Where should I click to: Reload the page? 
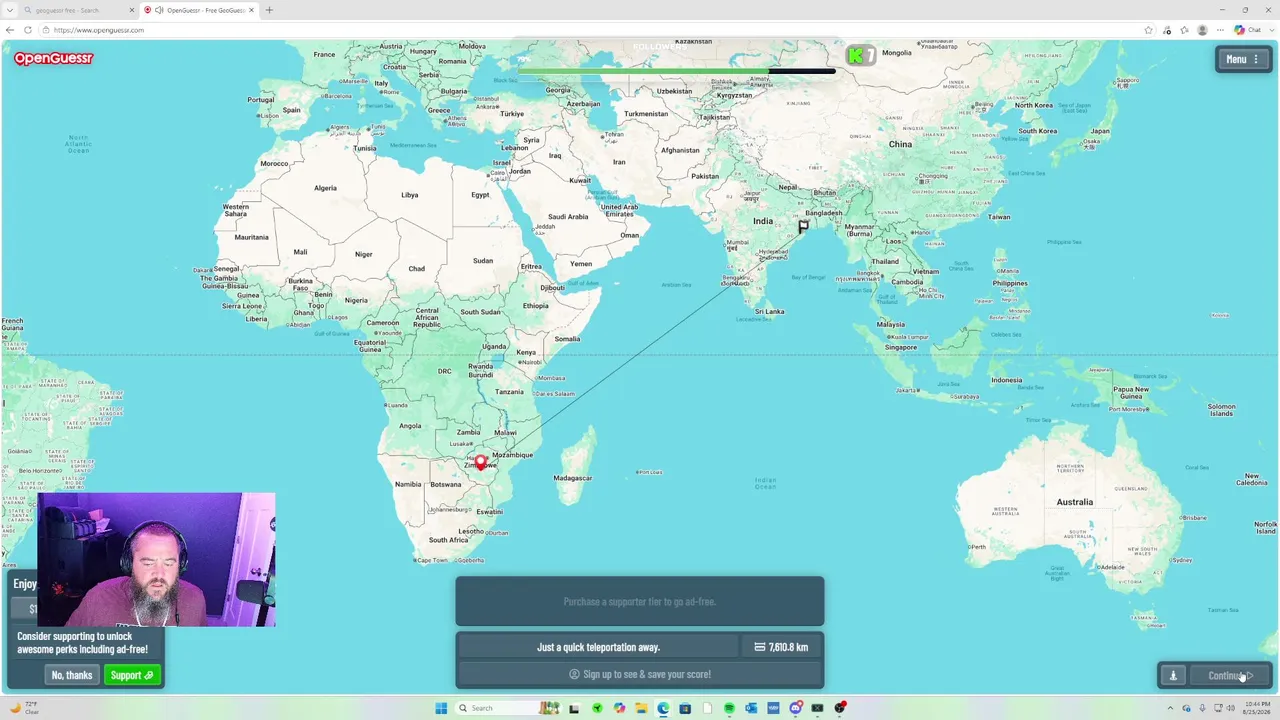pyautogui.click(x=27, y=30)
